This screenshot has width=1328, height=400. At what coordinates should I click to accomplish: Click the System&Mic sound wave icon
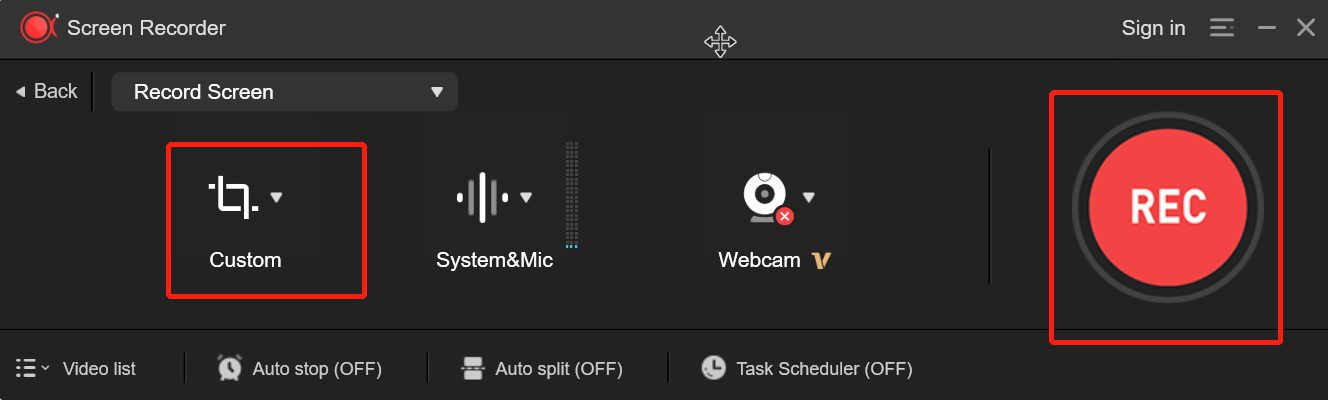pos(483,197)
